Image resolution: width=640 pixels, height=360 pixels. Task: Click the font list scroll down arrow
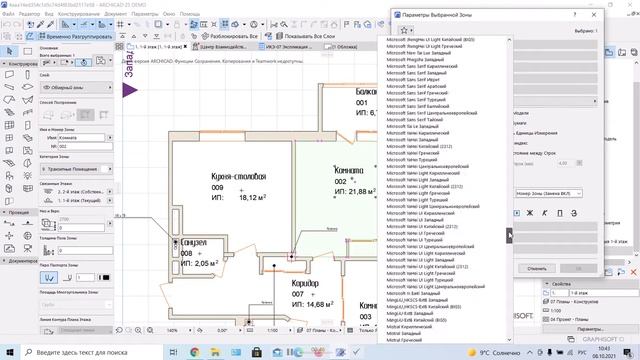(x=509, y=340)
